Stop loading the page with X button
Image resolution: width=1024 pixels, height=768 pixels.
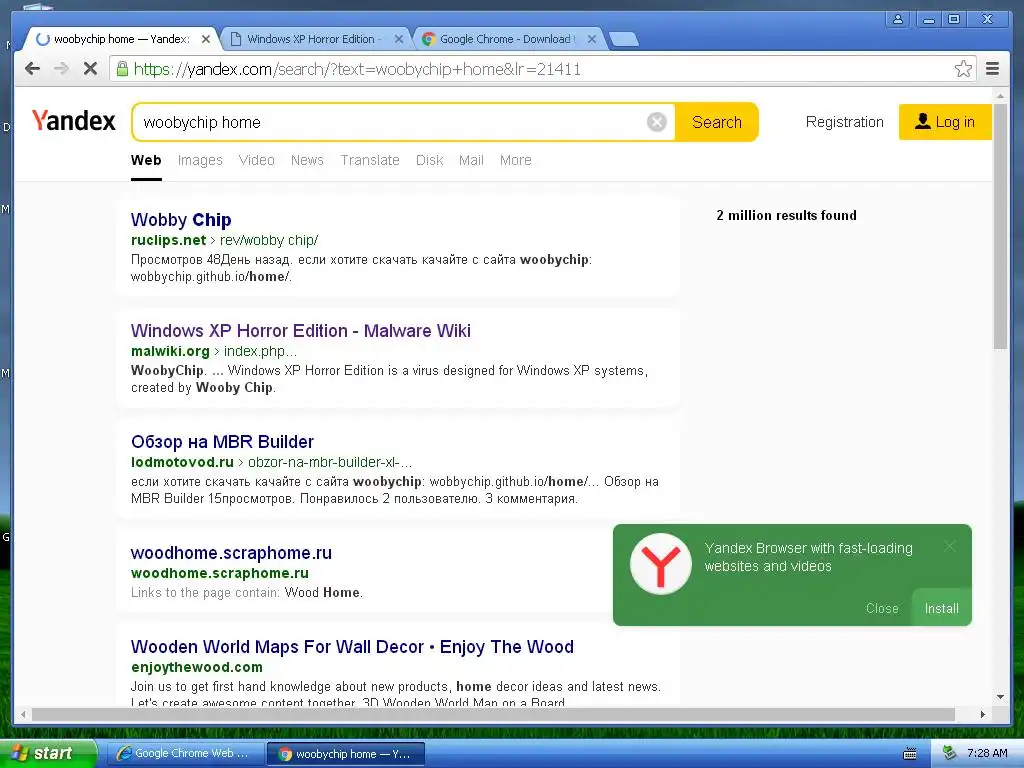(x=90, y=69)
